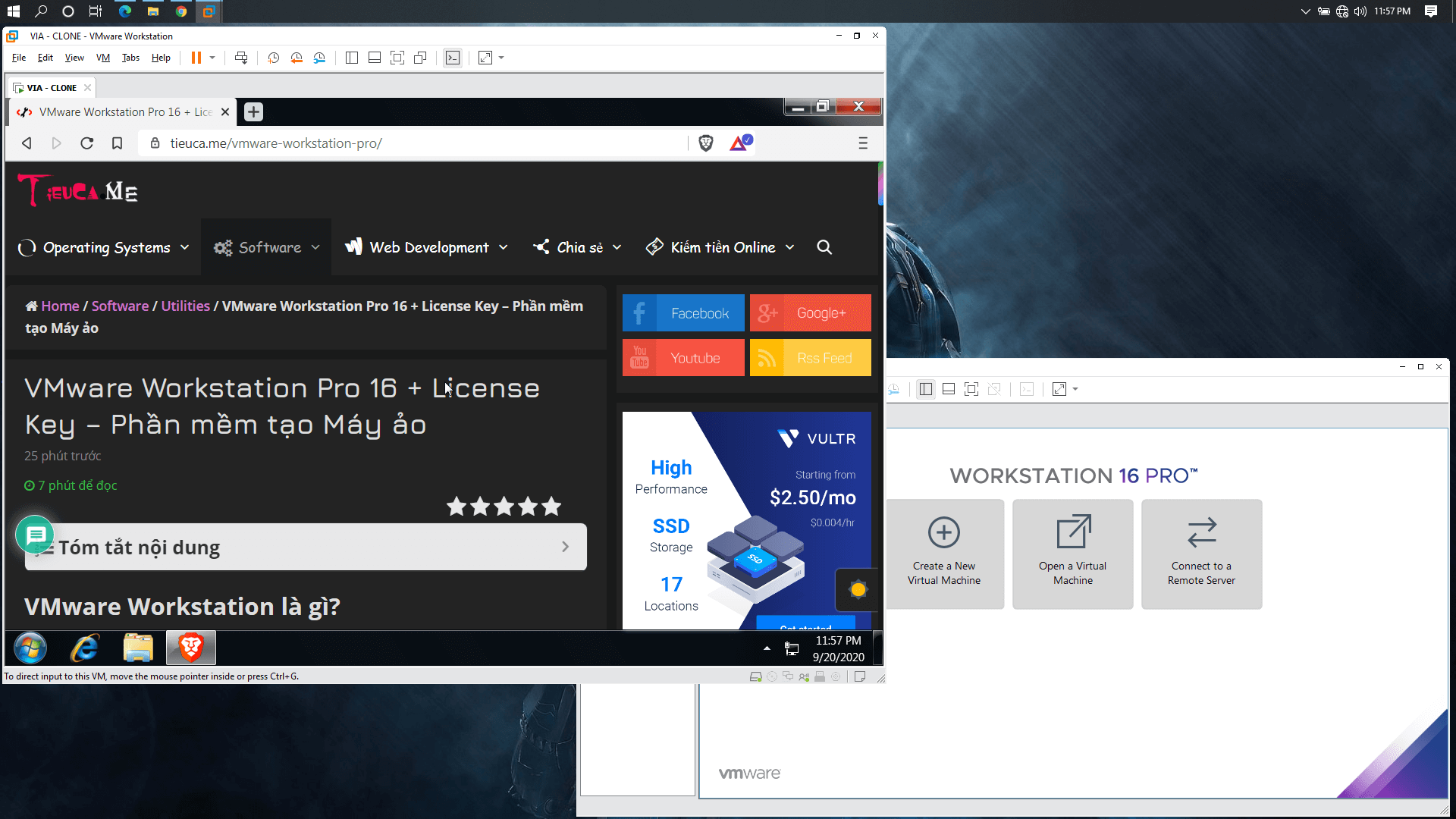
Task: Open the File menu
Action: pyautogui.click(x=19, y=58)
